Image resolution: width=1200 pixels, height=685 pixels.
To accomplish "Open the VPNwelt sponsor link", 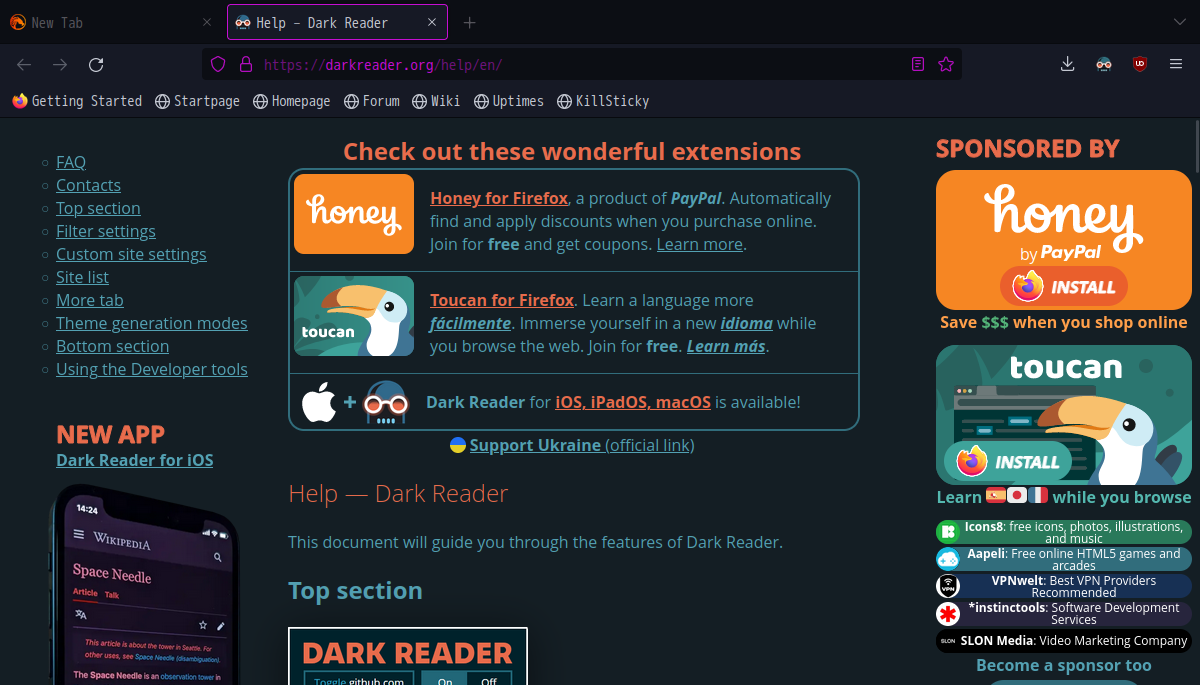I will pos(1064,586).
